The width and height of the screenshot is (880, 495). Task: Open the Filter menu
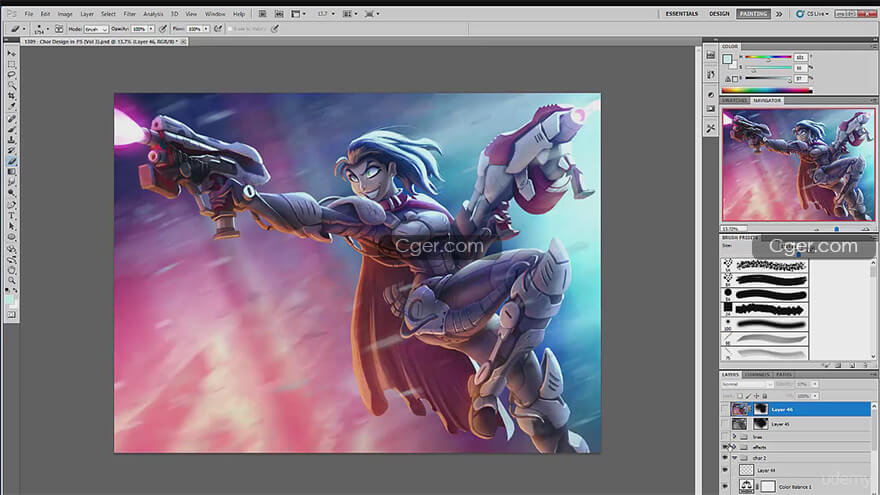coord(130,14)
